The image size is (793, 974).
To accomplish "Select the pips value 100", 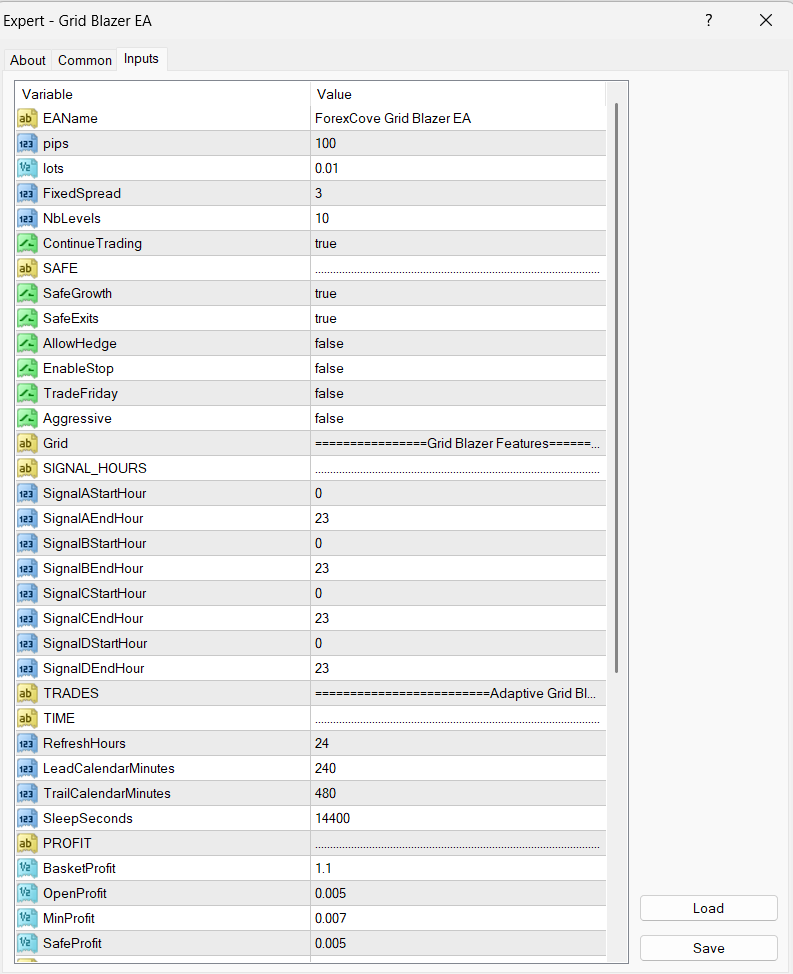I will pos(325,143).
